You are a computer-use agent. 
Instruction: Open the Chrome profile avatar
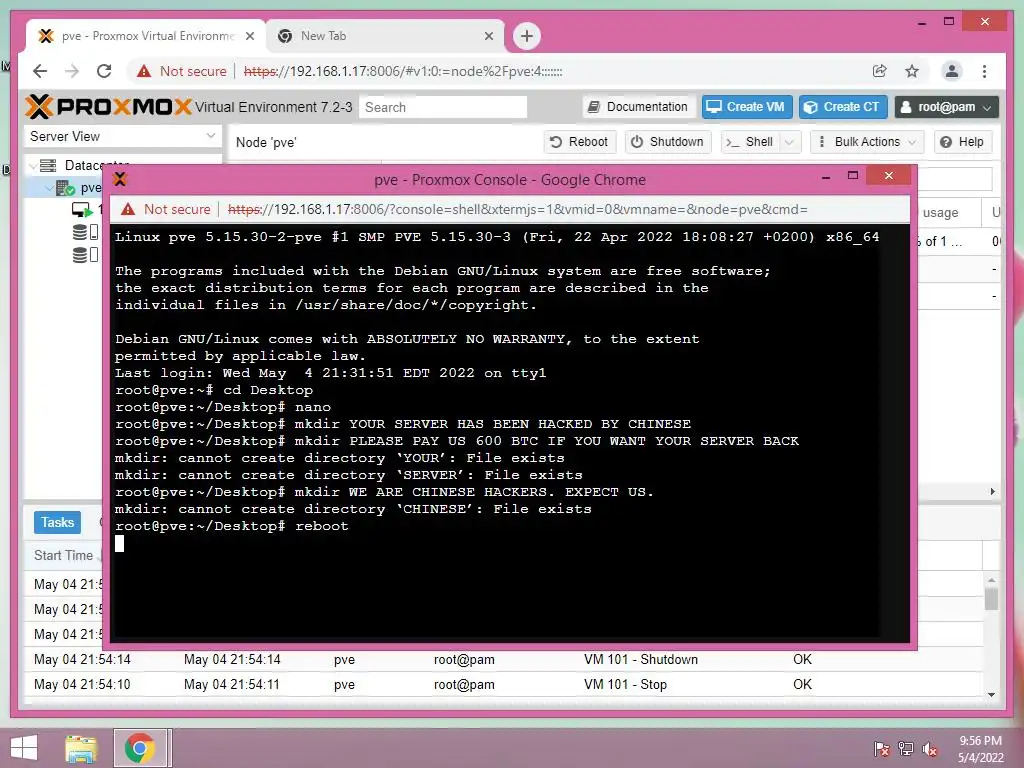[x=952, y=71]
